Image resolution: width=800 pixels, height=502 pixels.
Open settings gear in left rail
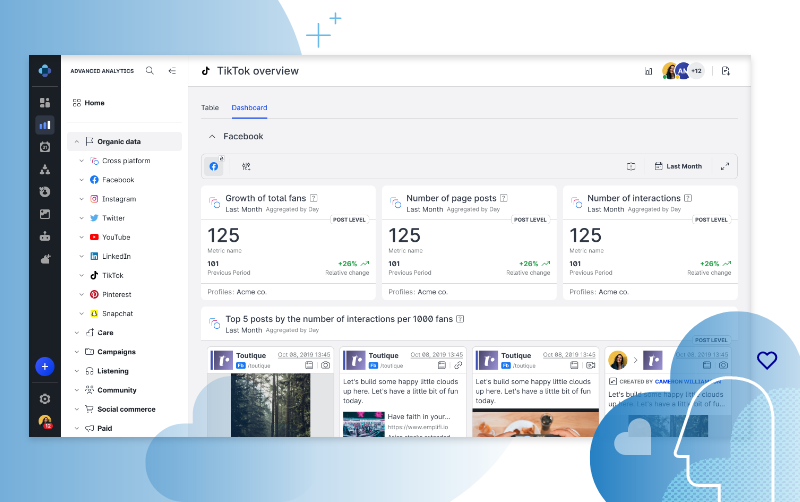point(44,399)
